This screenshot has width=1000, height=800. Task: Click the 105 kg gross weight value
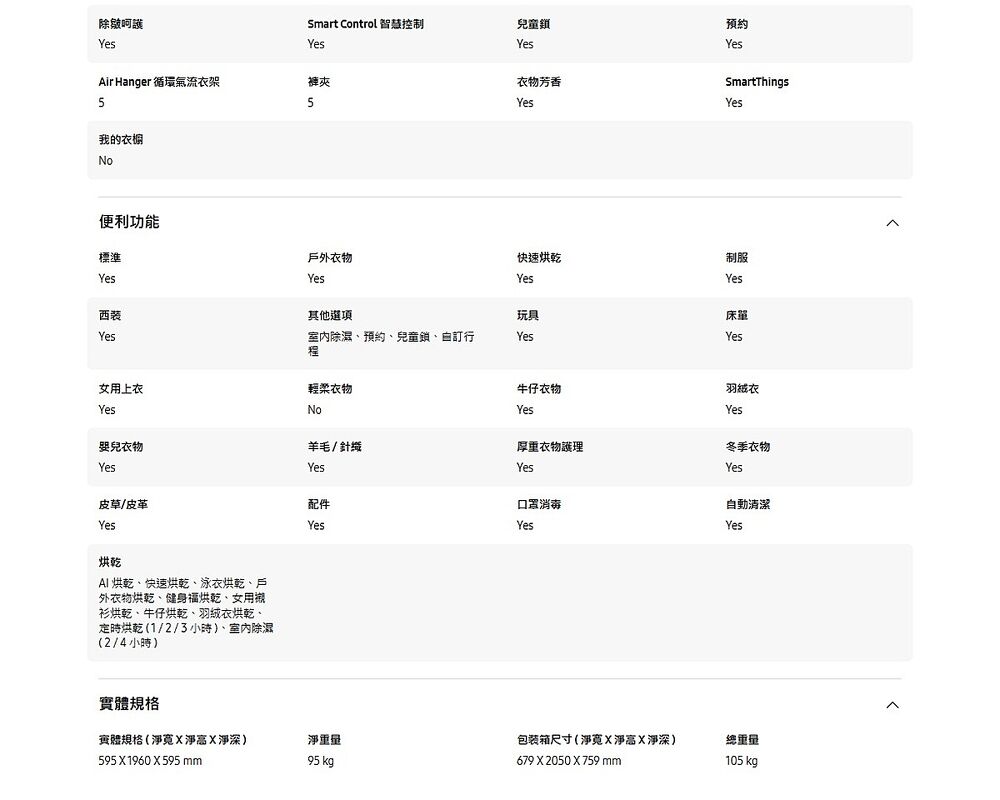[741, 761]
